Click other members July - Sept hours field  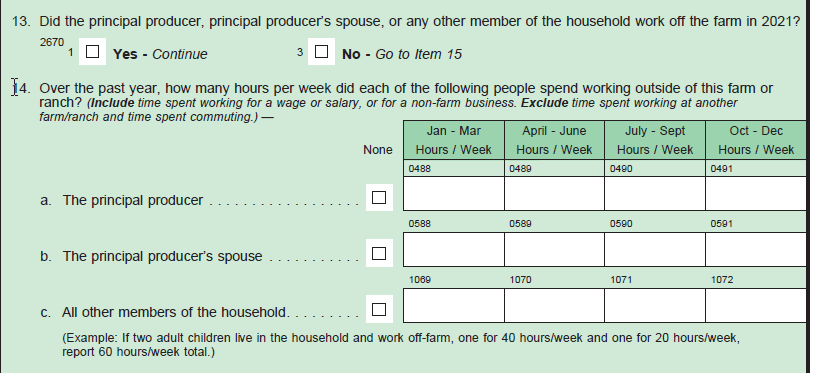[x=655, y=306]
